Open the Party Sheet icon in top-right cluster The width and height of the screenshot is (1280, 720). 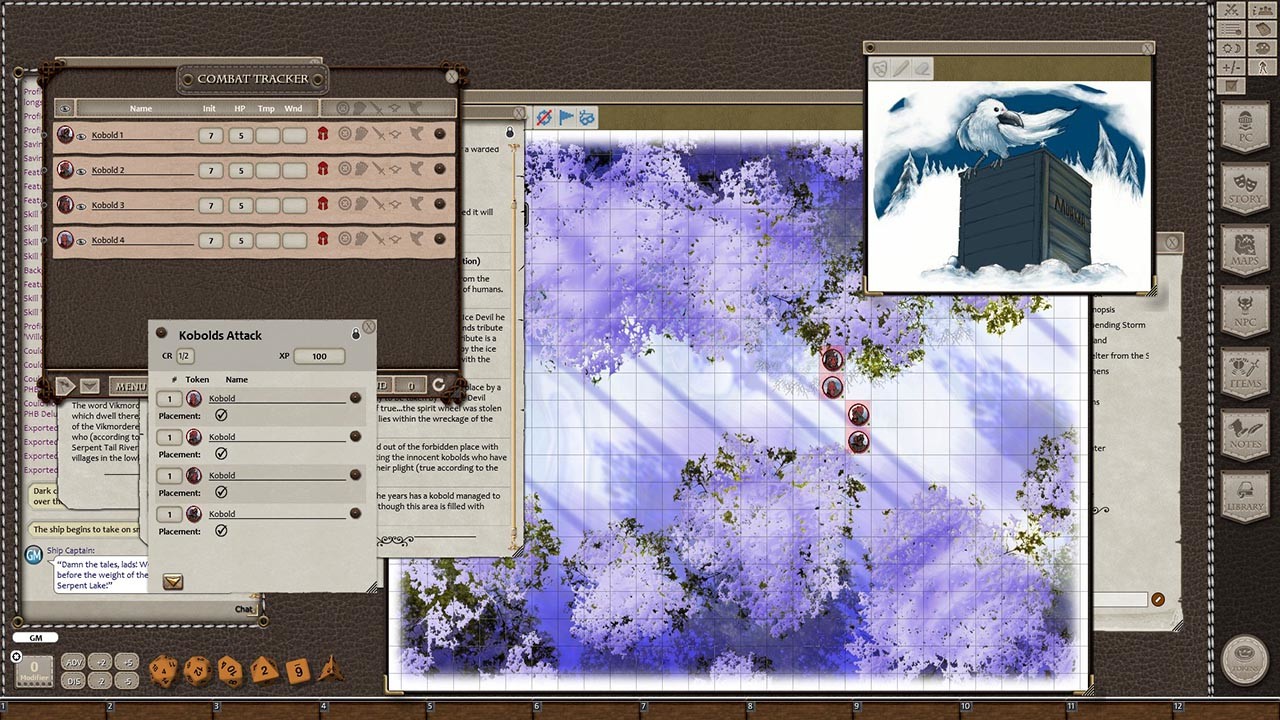1263,10
